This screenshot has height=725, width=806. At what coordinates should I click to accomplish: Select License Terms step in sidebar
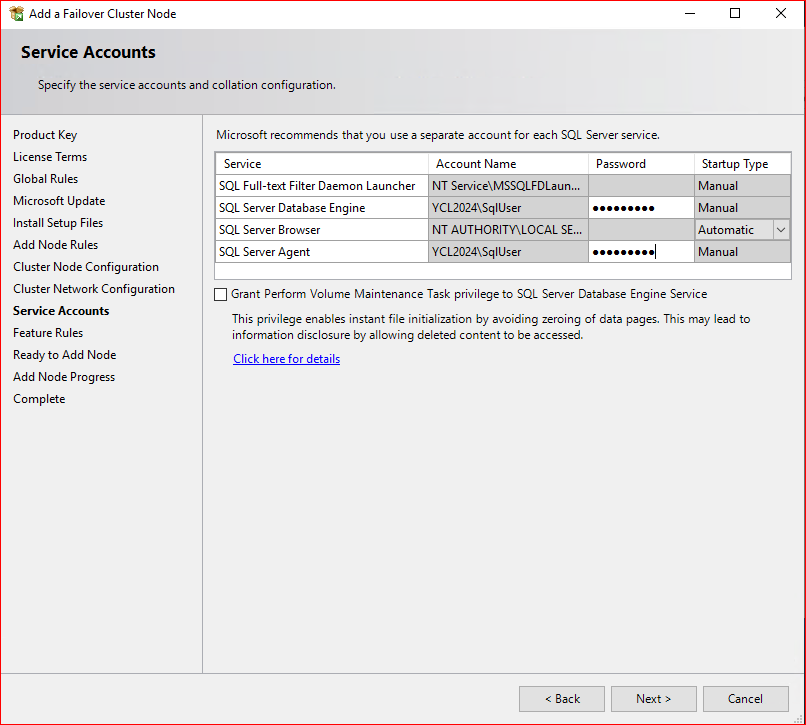[50, 157]
